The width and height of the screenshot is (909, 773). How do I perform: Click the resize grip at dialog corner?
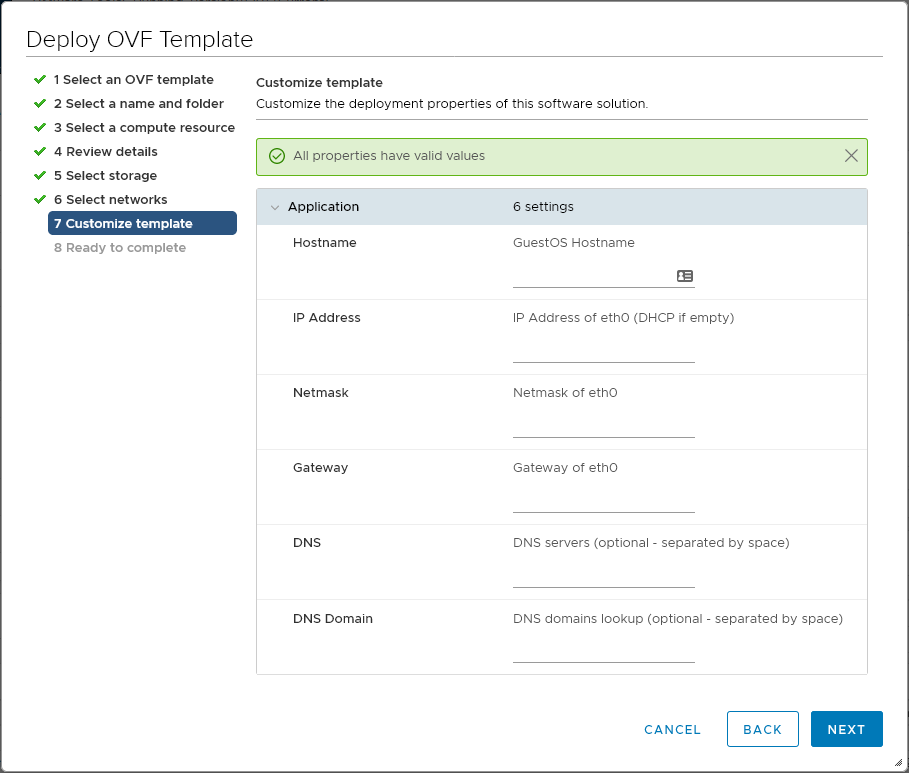point(898,762)
